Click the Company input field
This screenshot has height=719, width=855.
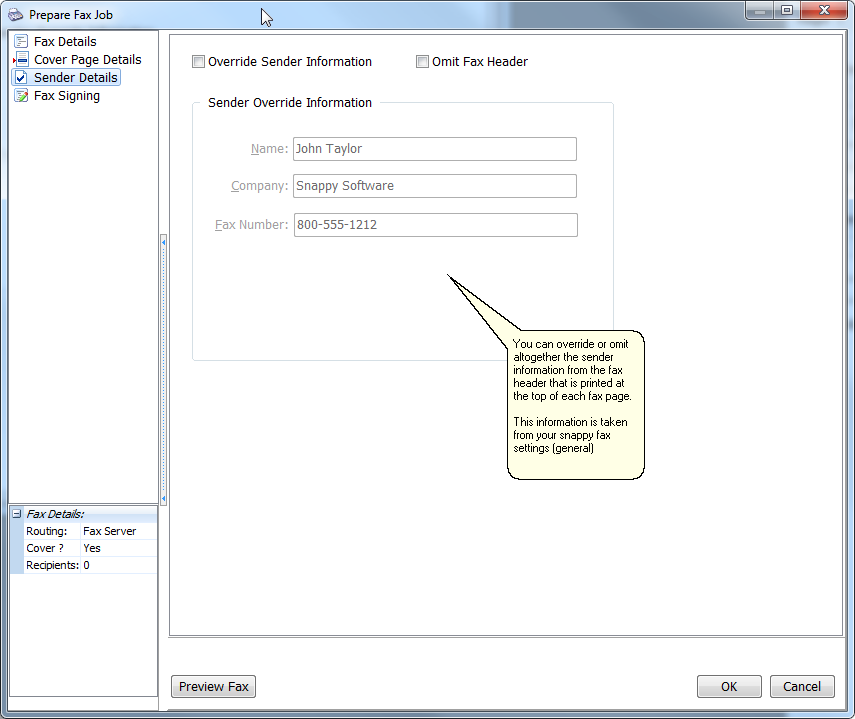[434, 186]
